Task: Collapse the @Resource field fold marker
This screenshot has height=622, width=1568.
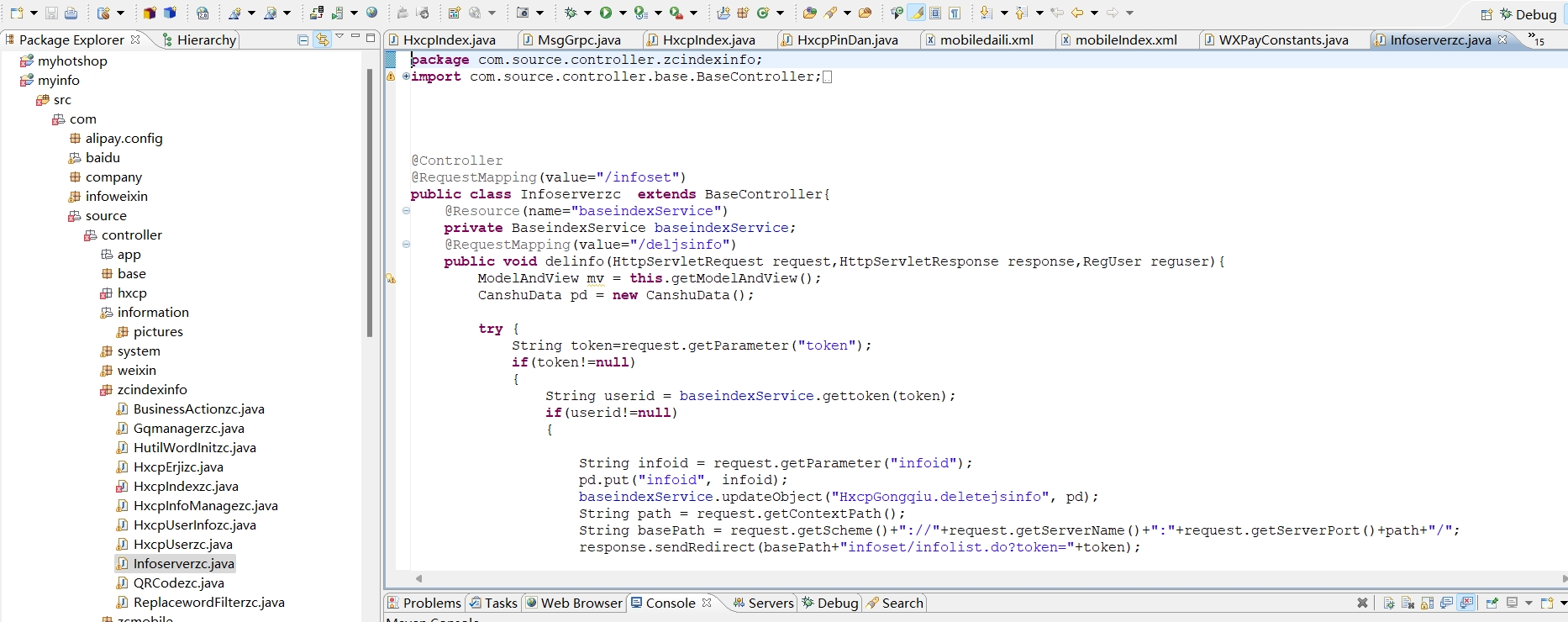Action: coord(407,211)
